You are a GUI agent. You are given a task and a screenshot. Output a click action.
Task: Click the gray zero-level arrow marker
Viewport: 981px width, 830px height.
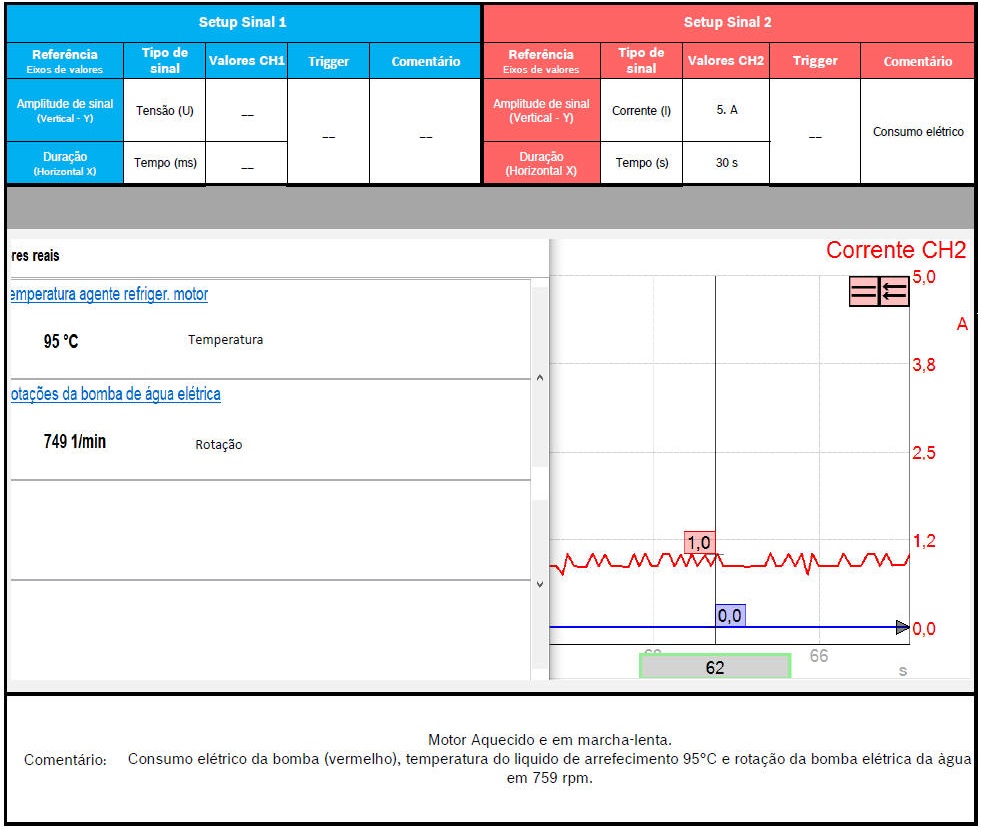coord(902,627)
